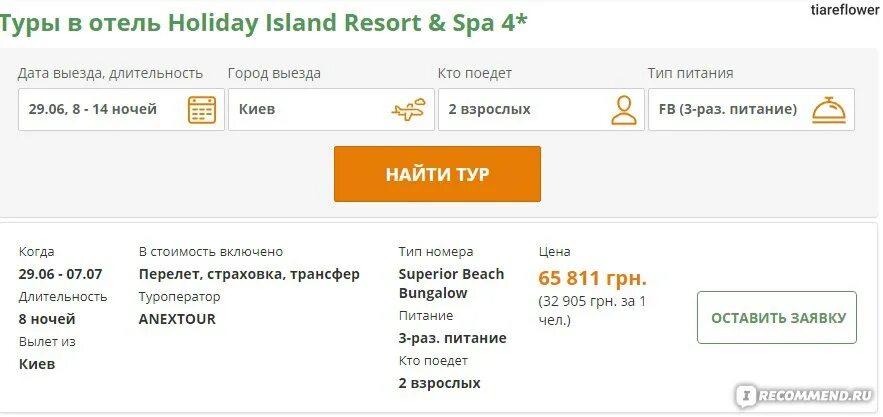Click the НАЙТИ ТУР search button
Image resolution: width=883 pixels, height=417 pixels.
tap(438, 174)
